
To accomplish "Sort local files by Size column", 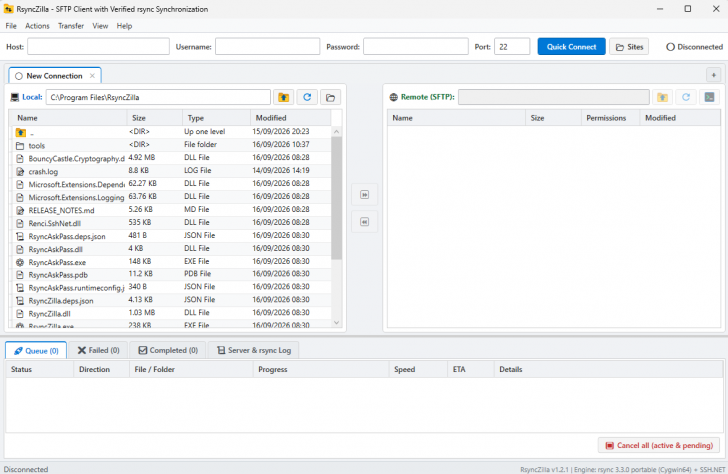I will [x=155, y=118].
